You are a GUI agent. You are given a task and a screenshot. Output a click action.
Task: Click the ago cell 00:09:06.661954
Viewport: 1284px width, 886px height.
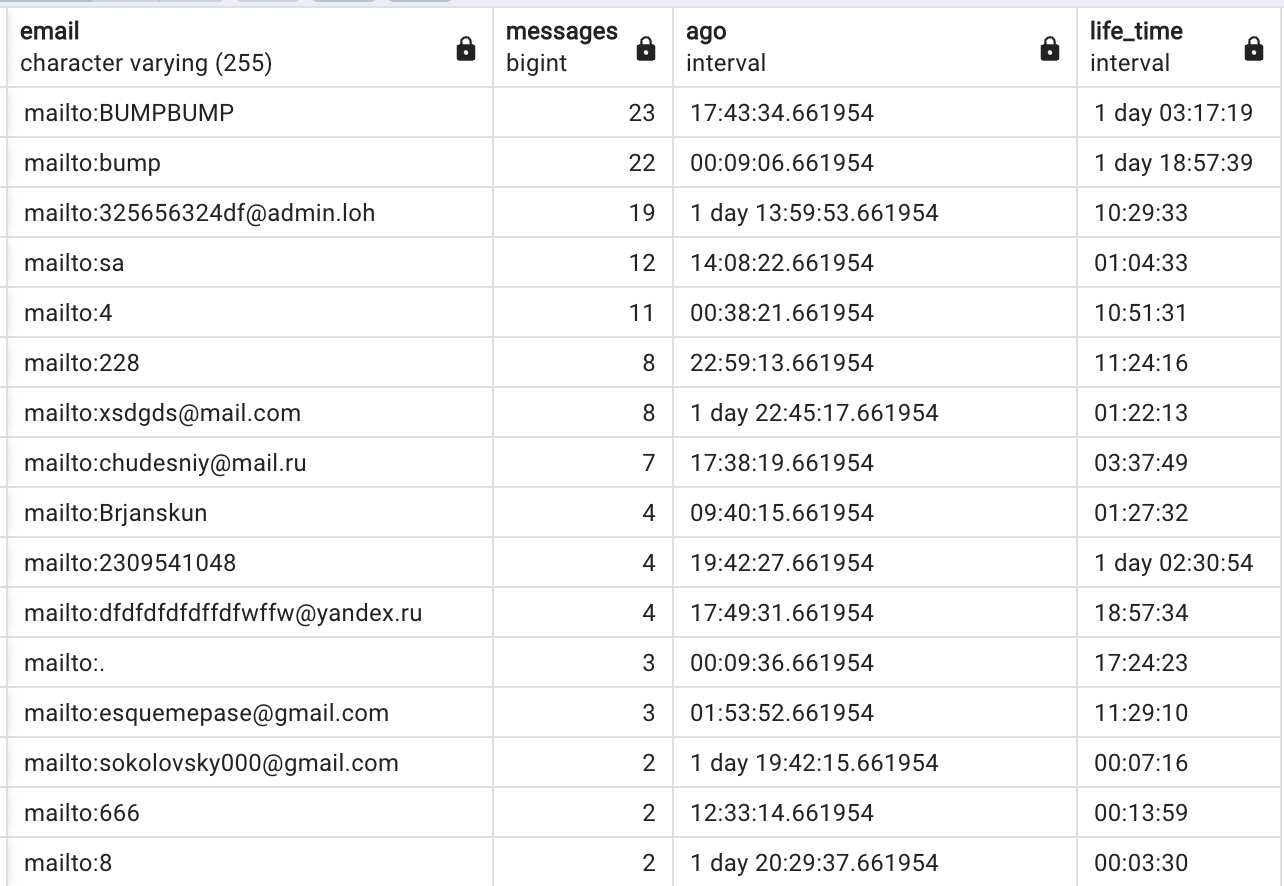click(x=782, y=163)
